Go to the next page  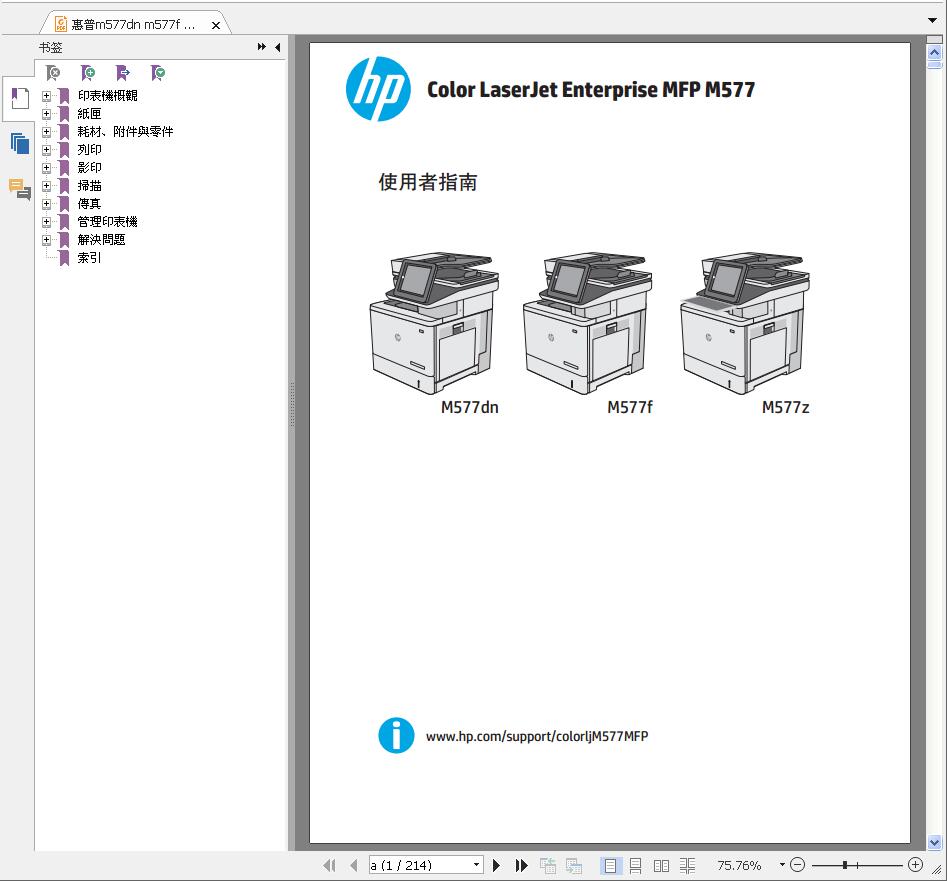pyautogui.click(x=496, y=865)
